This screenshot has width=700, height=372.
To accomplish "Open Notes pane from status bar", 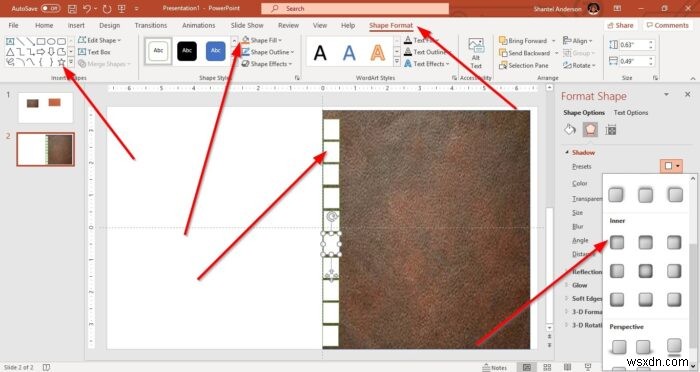I will coord(495,368).
